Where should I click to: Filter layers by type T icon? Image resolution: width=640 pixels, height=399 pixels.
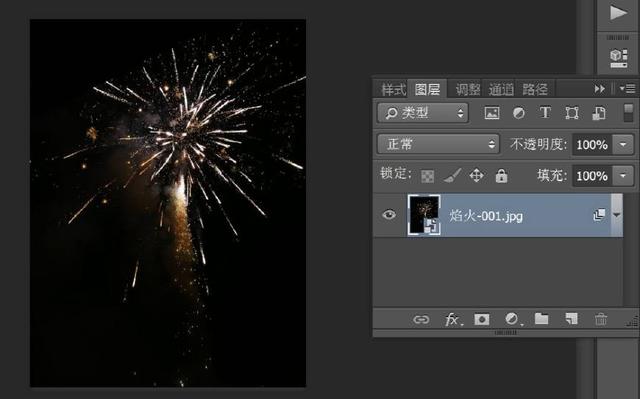pos(545,113)
